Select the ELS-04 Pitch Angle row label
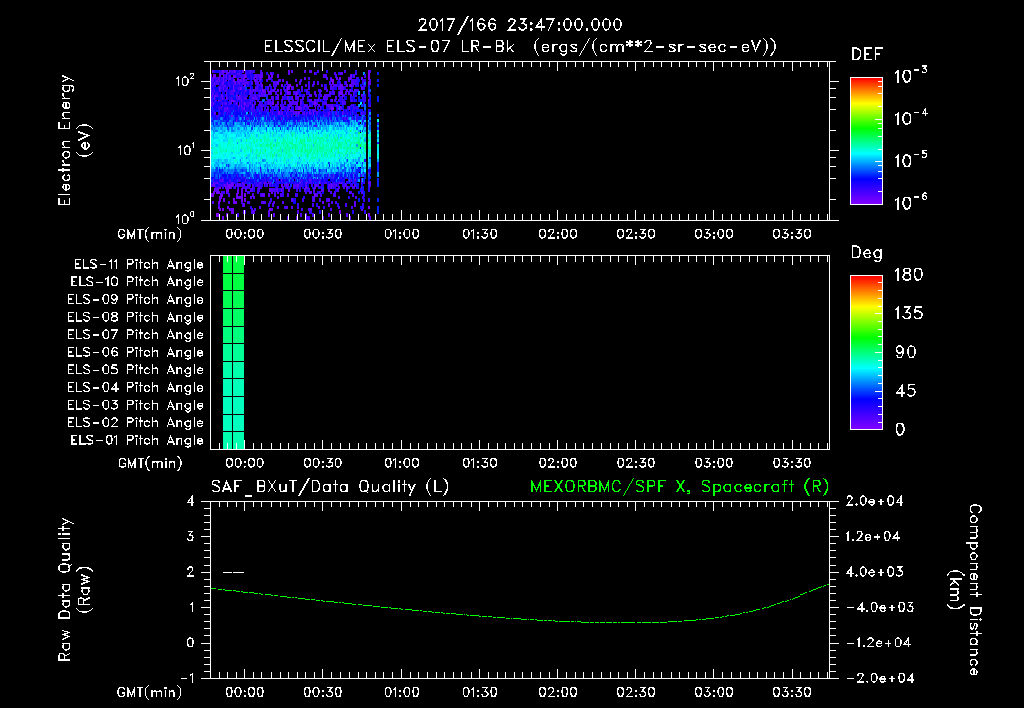Screen dimensions: 1024x708 coord(135,388)
